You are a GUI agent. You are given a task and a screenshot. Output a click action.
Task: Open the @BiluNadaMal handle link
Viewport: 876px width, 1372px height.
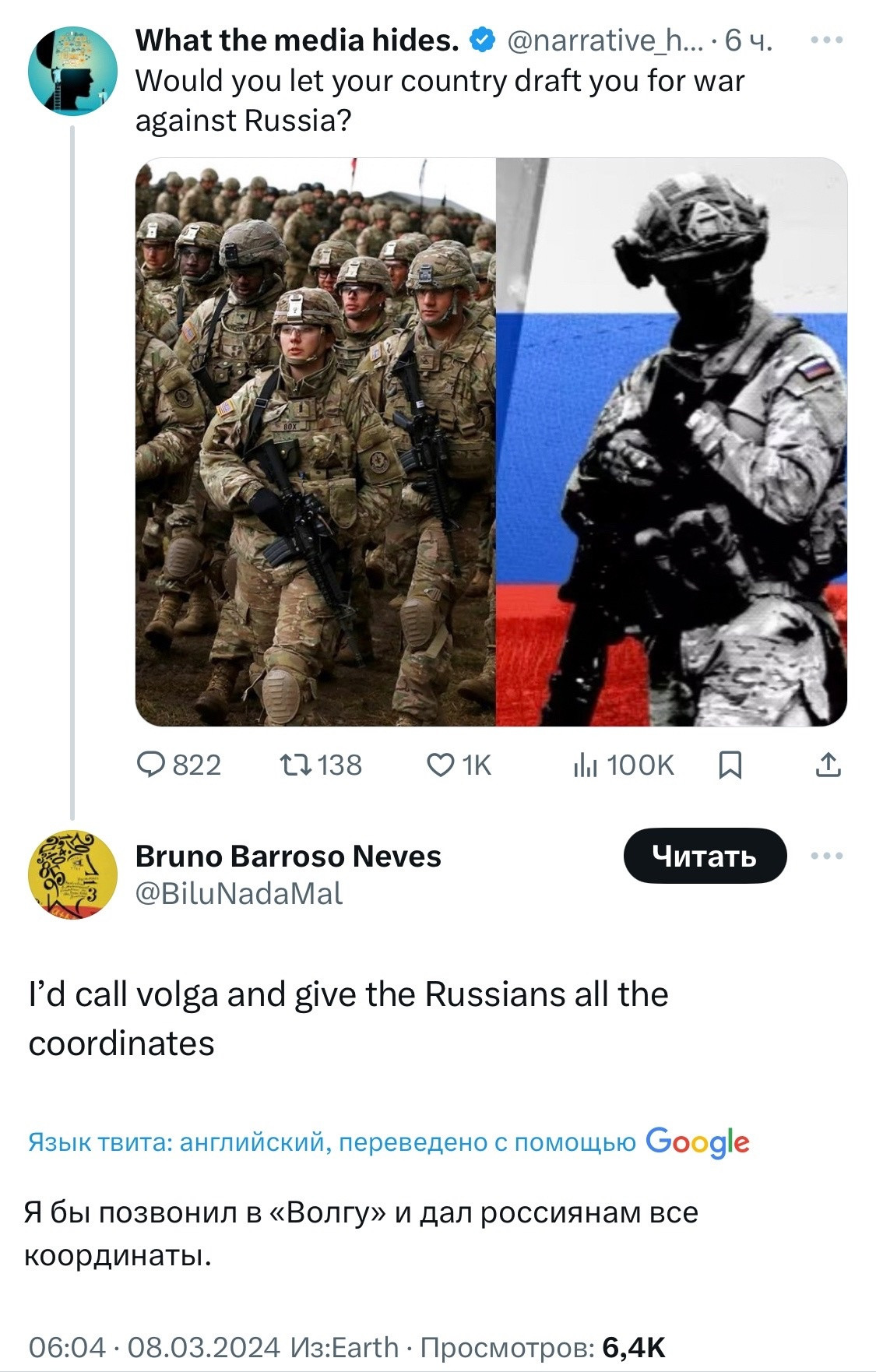click(239, 893)
